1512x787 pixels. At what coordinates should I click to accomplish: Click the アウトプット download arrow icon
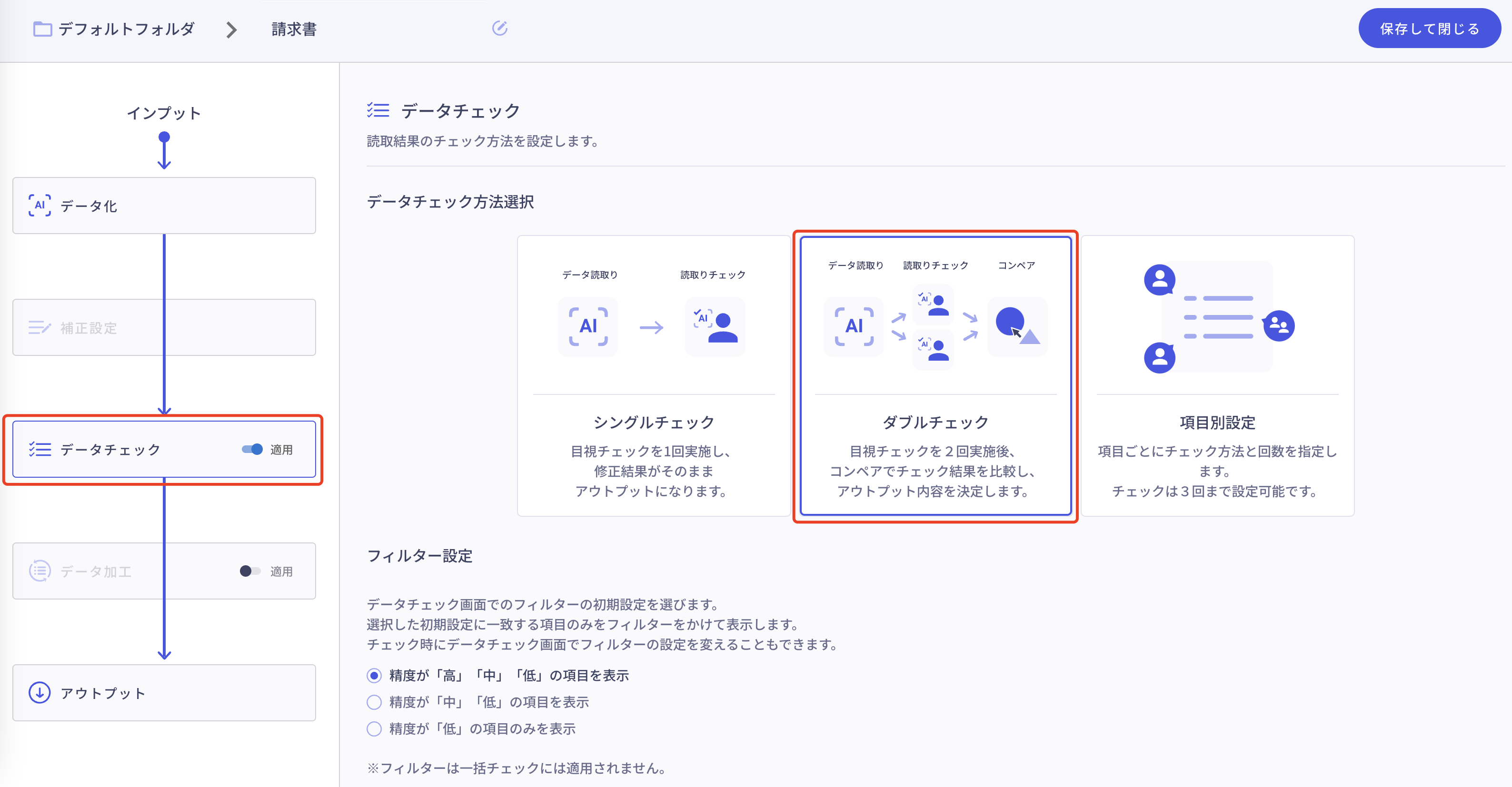40,693
